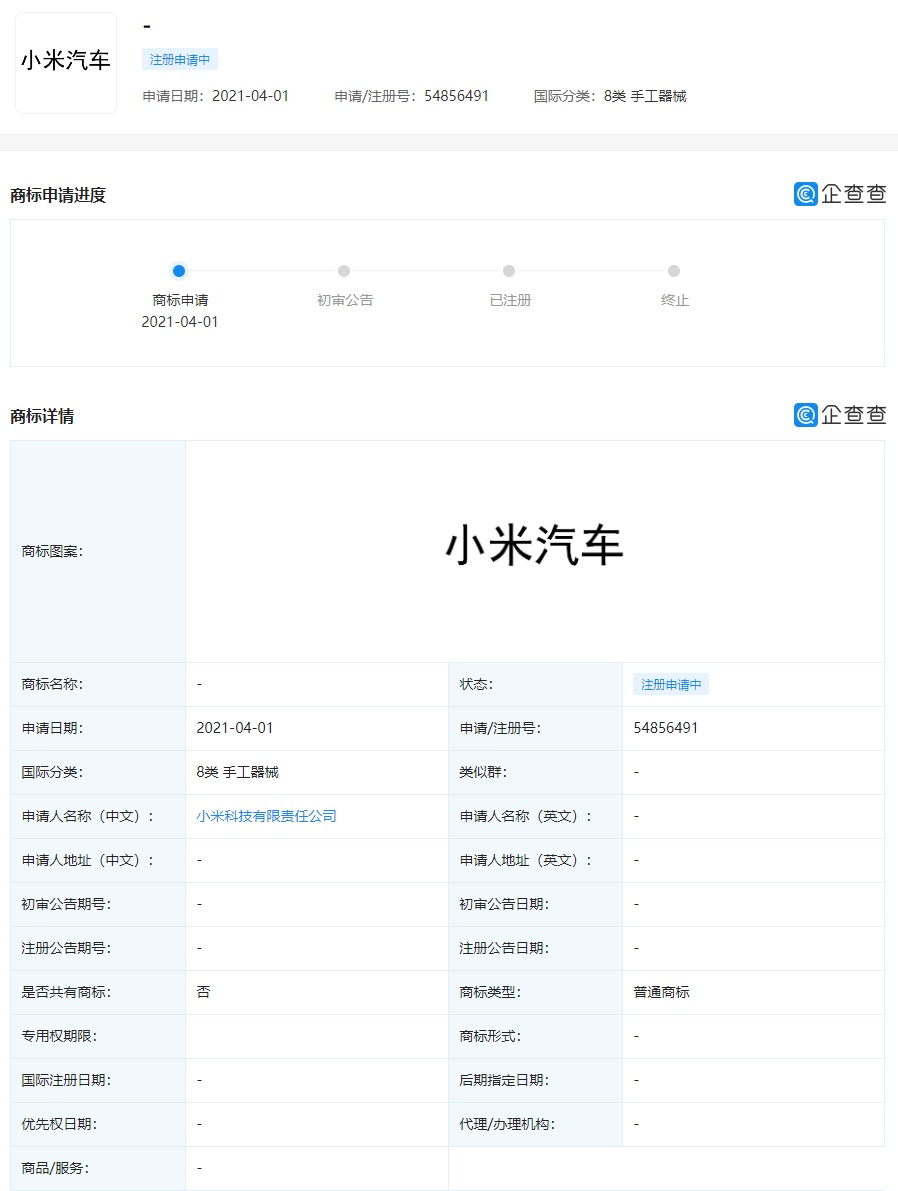Select the 已注册 progress step dot
Screen dimensions: 898x1191
[x=509, y=270]
